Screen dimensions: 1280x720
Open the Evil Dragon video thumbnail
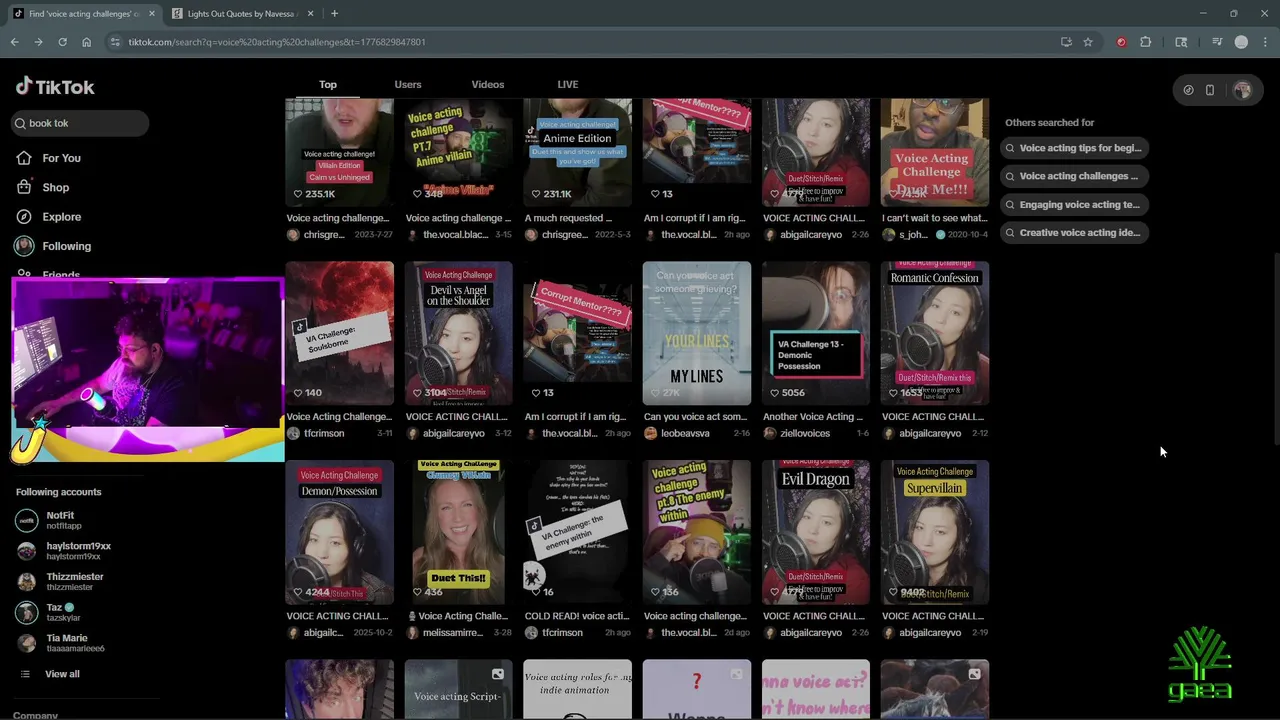[816, 532]
